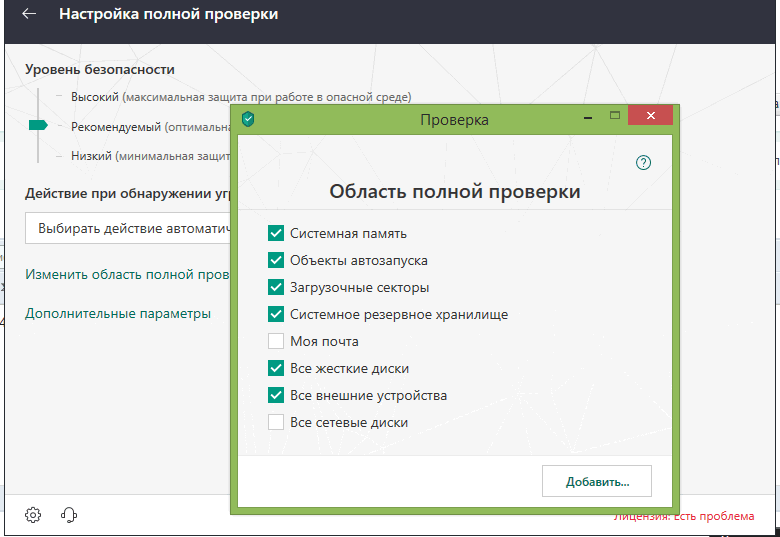Set the security slider to Высокий
Viewport: 780px width, 537px height.
[x=39, y=97]
